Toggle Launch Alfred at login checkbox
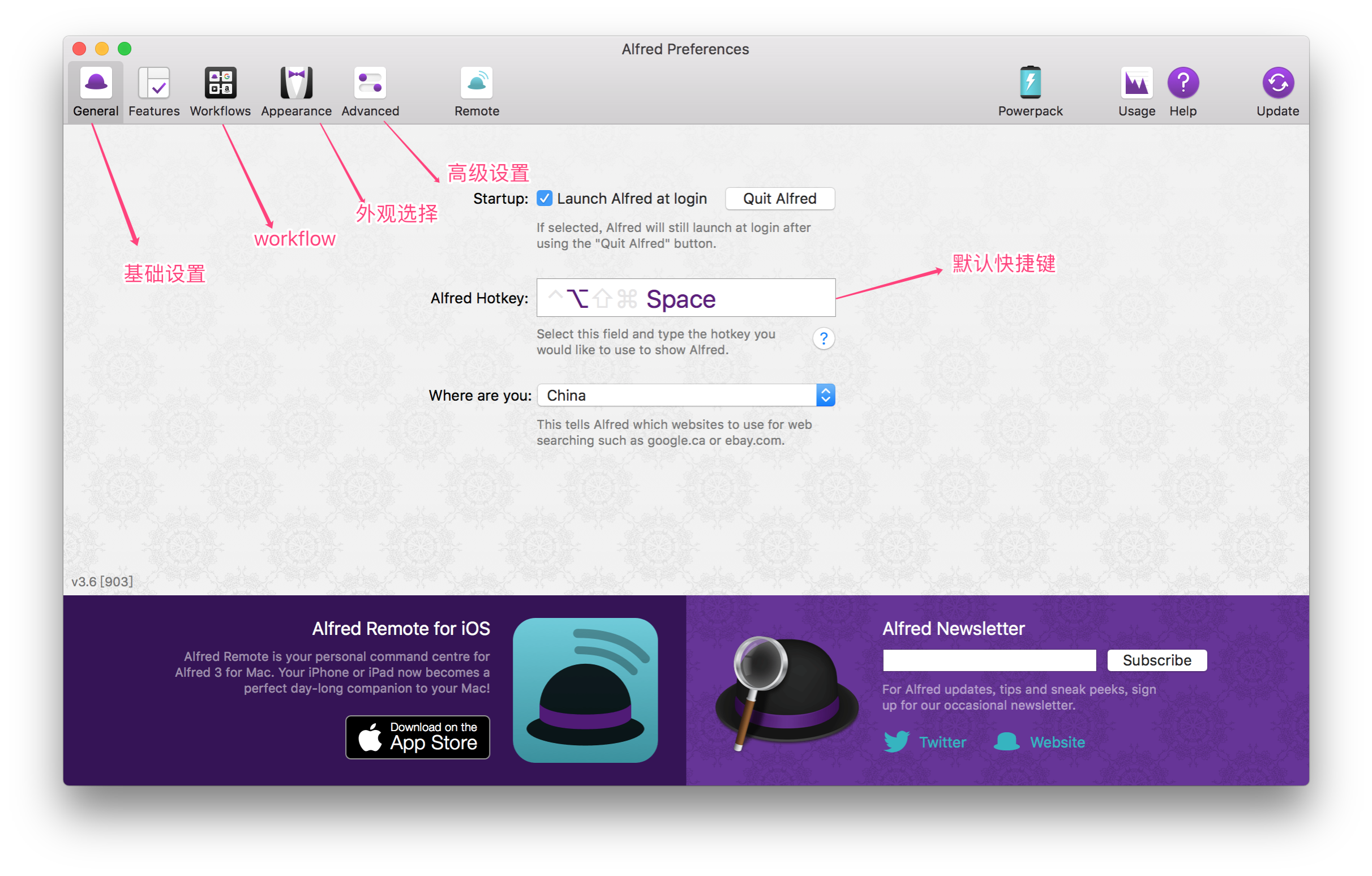The height and width of the screenshot is (876, 1372). pyautogui.click(x=544, y=198)
